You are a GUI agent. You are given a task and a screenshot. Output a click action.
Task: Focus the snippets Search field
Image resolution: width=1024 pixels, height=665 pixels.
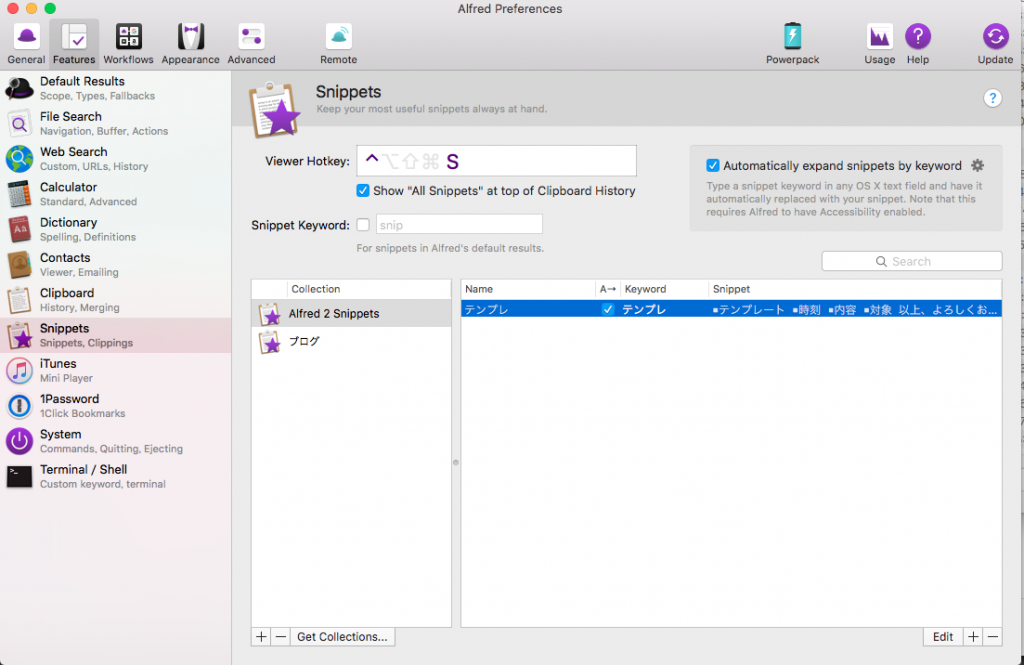pos(912,261)
